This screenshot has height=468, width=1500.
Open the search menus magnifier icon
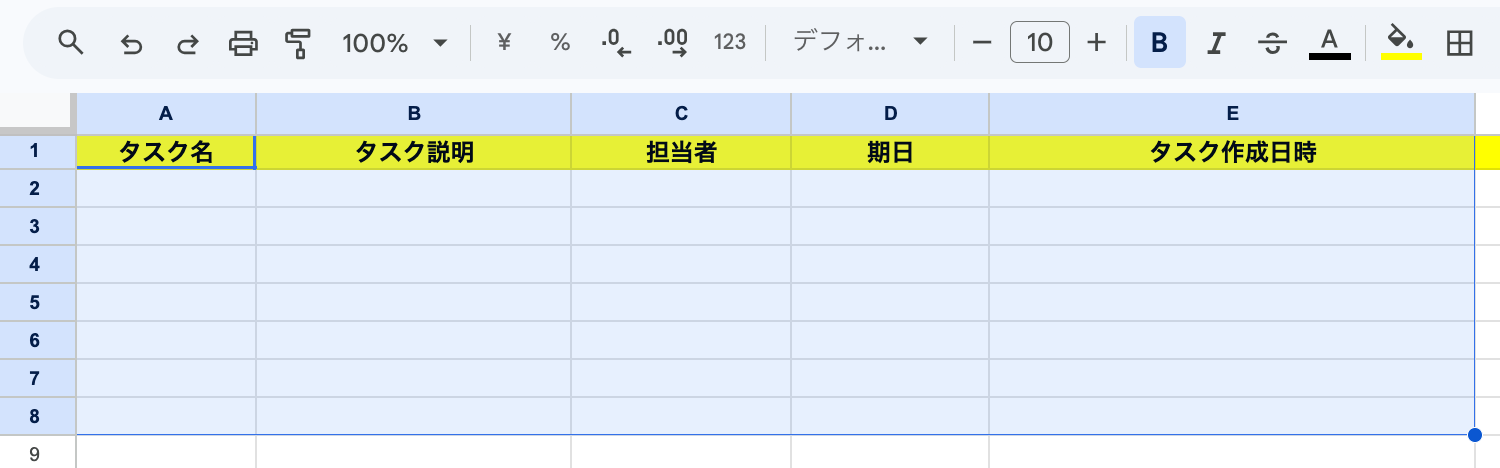69,42
